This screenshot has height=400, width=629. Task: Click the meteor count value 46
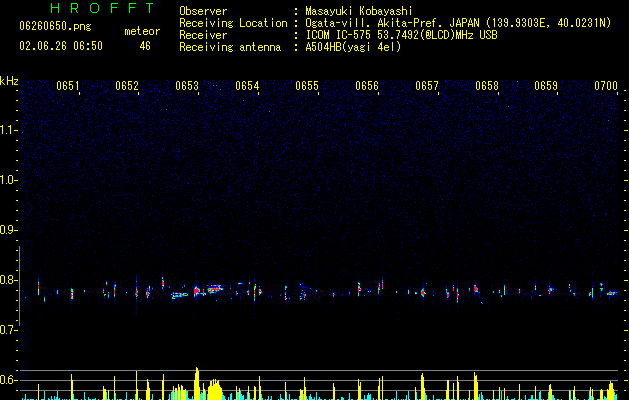[x=145, y=46]
